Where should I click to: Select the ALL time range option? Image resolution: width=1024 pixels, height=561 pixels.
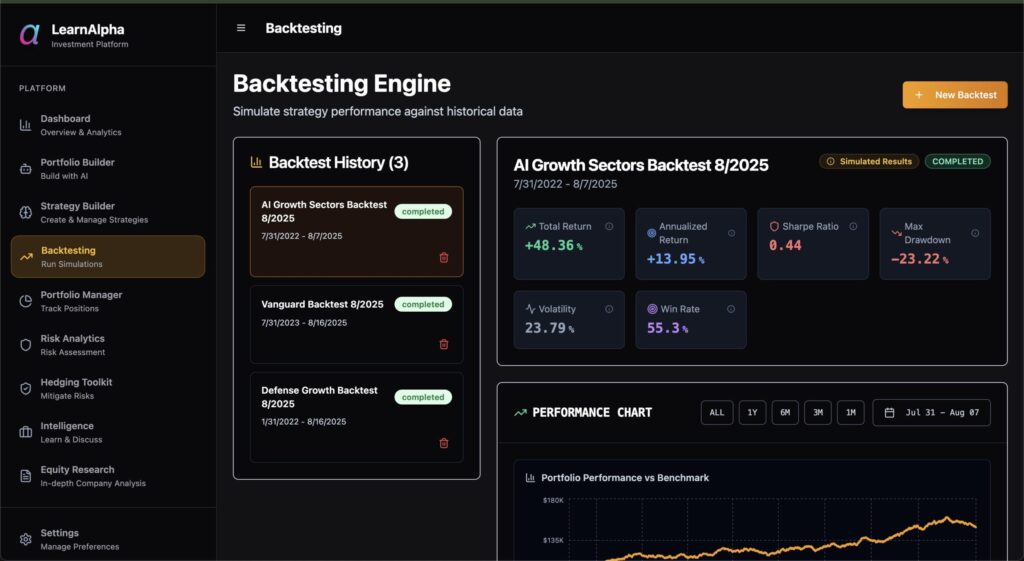(717, 413)
